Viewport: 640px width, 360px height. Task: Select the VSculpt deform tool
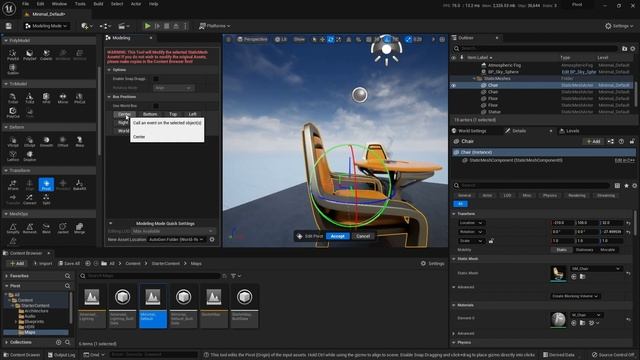[13, 141]
